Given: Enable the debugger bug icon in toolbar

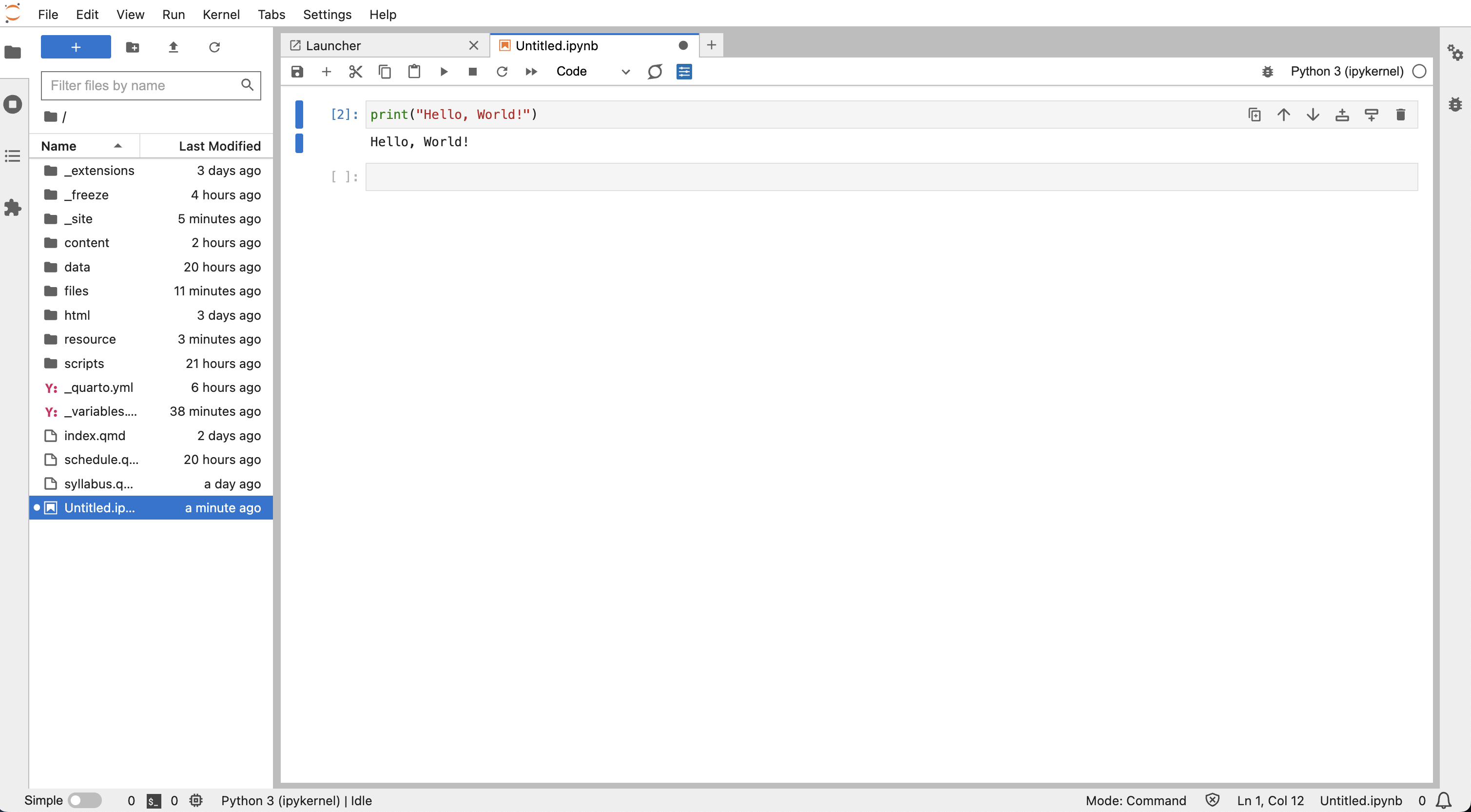Looking at the screenshot, I should pos(1267,71).
